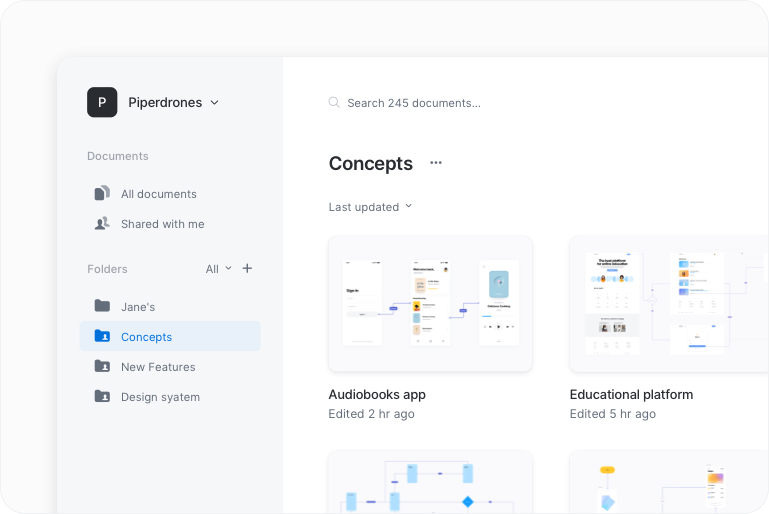
Task: Click the Documents section label
Action: pos(118,156)
